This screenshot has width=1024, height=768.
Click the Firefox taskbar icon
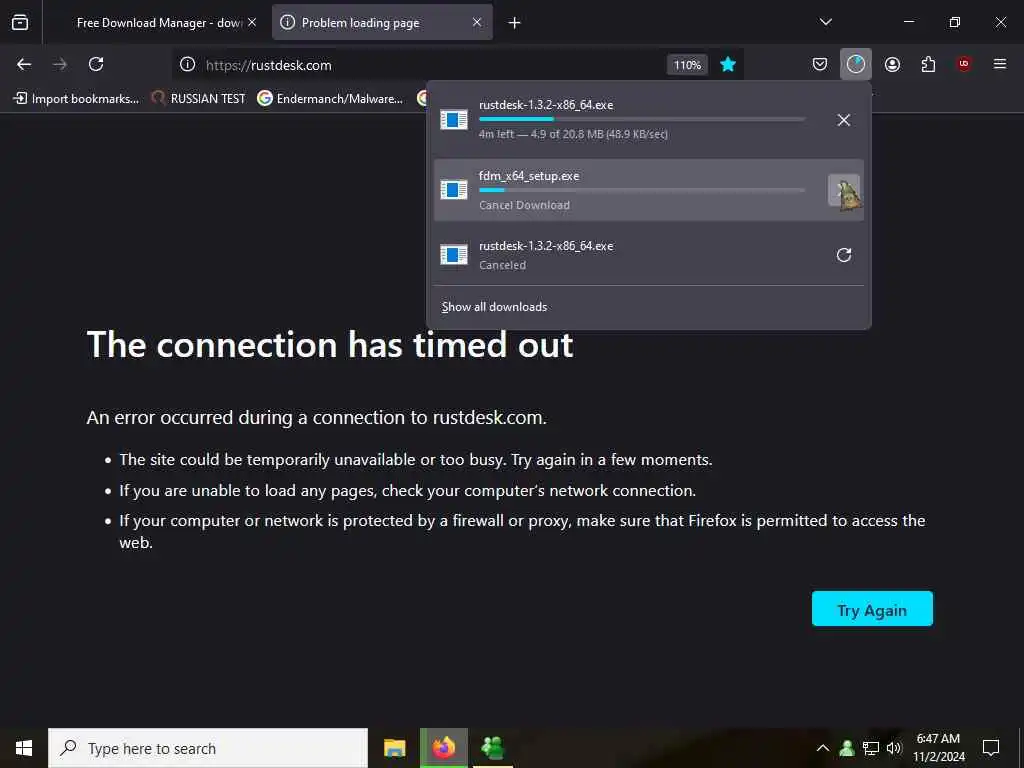443,748
